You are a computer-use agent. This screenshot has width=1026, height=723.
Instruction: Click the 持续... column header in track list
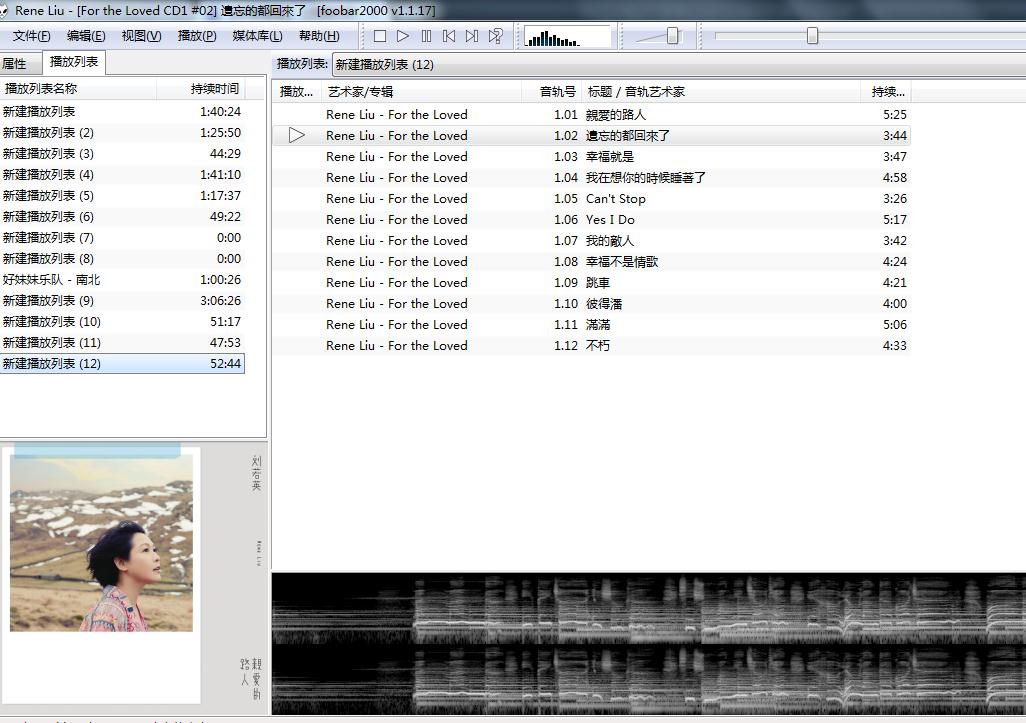886,92
